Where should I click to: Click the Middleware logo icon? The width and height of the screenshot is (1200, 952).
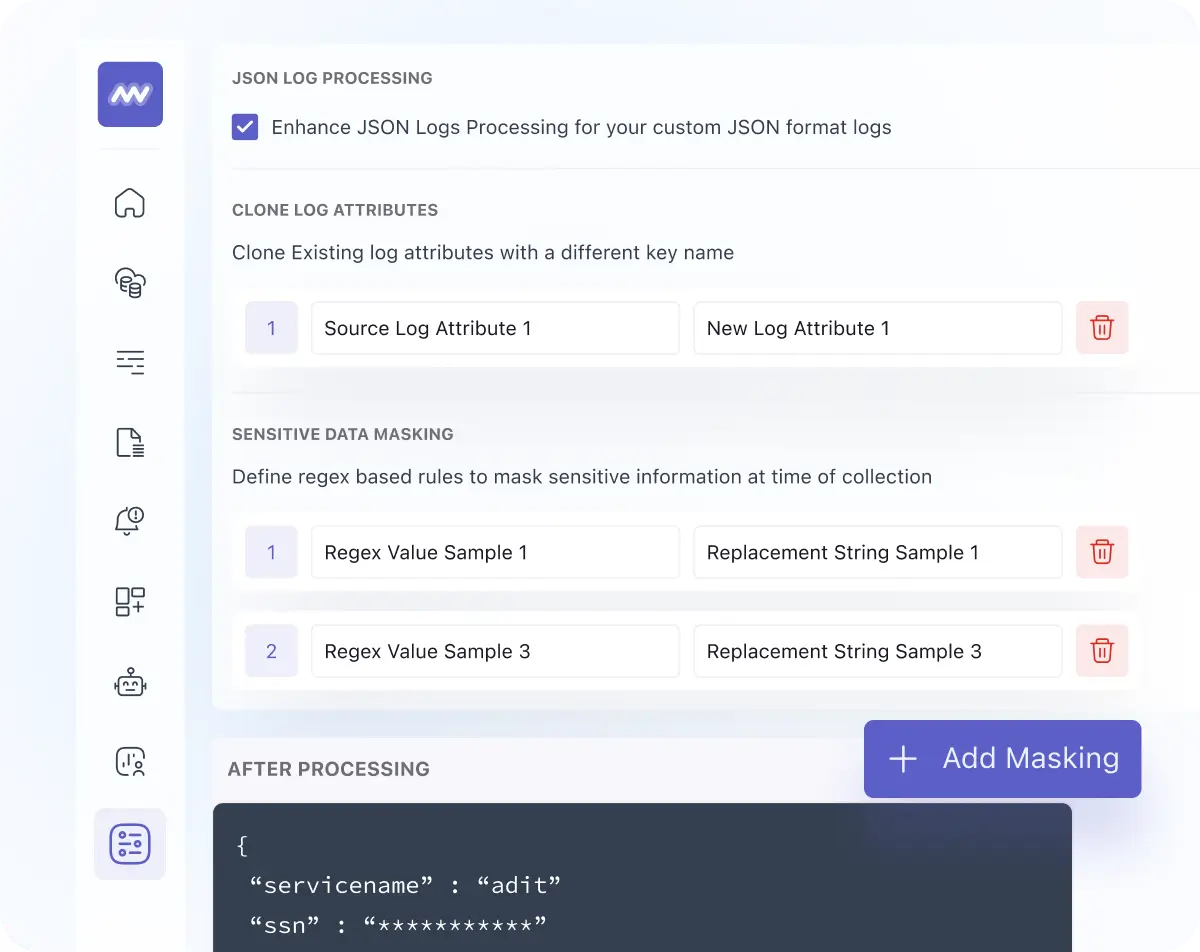[x=130, y=94]
